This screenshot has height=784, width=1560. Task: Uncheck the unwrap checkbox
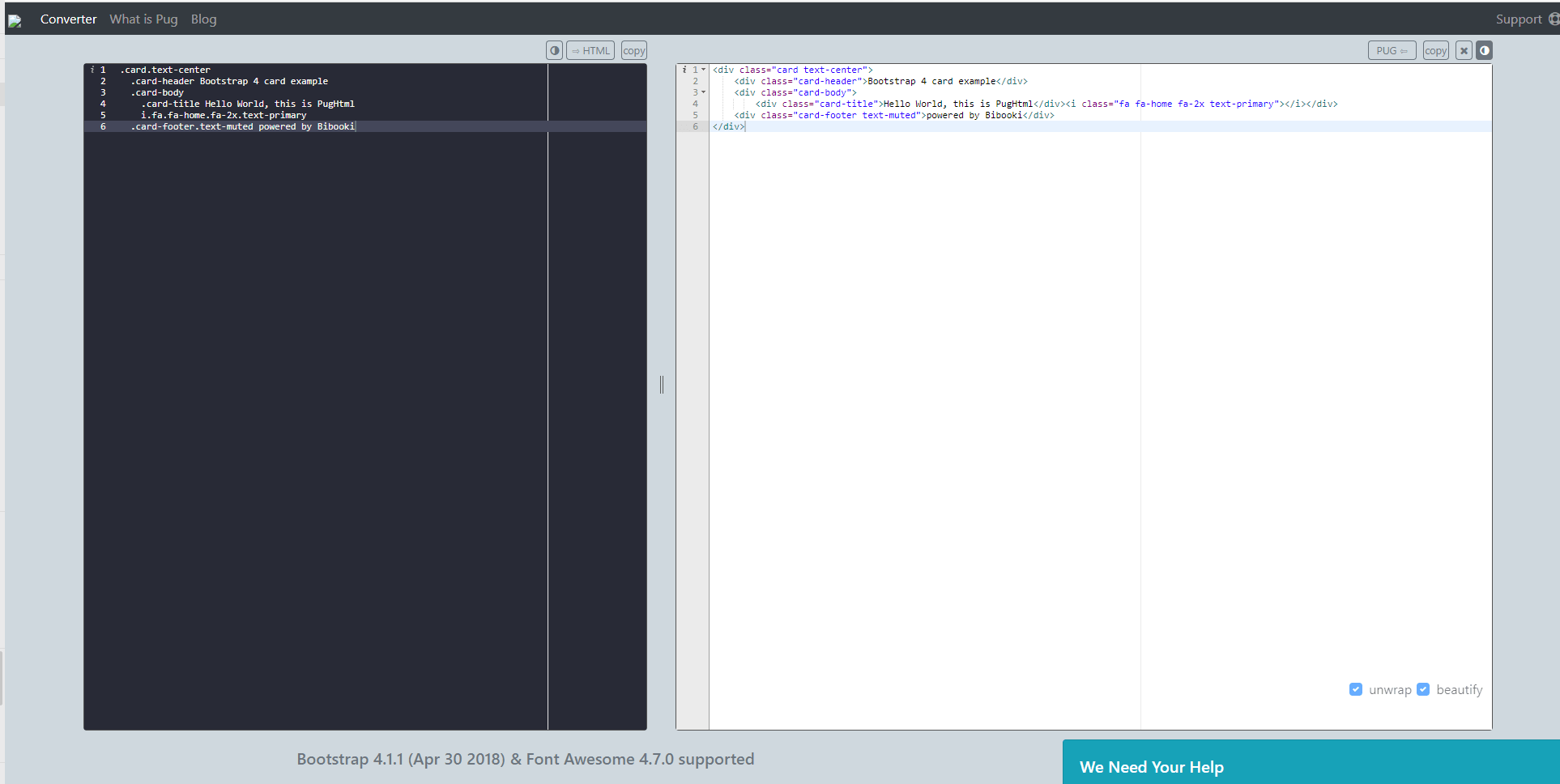pos(1355,689)
